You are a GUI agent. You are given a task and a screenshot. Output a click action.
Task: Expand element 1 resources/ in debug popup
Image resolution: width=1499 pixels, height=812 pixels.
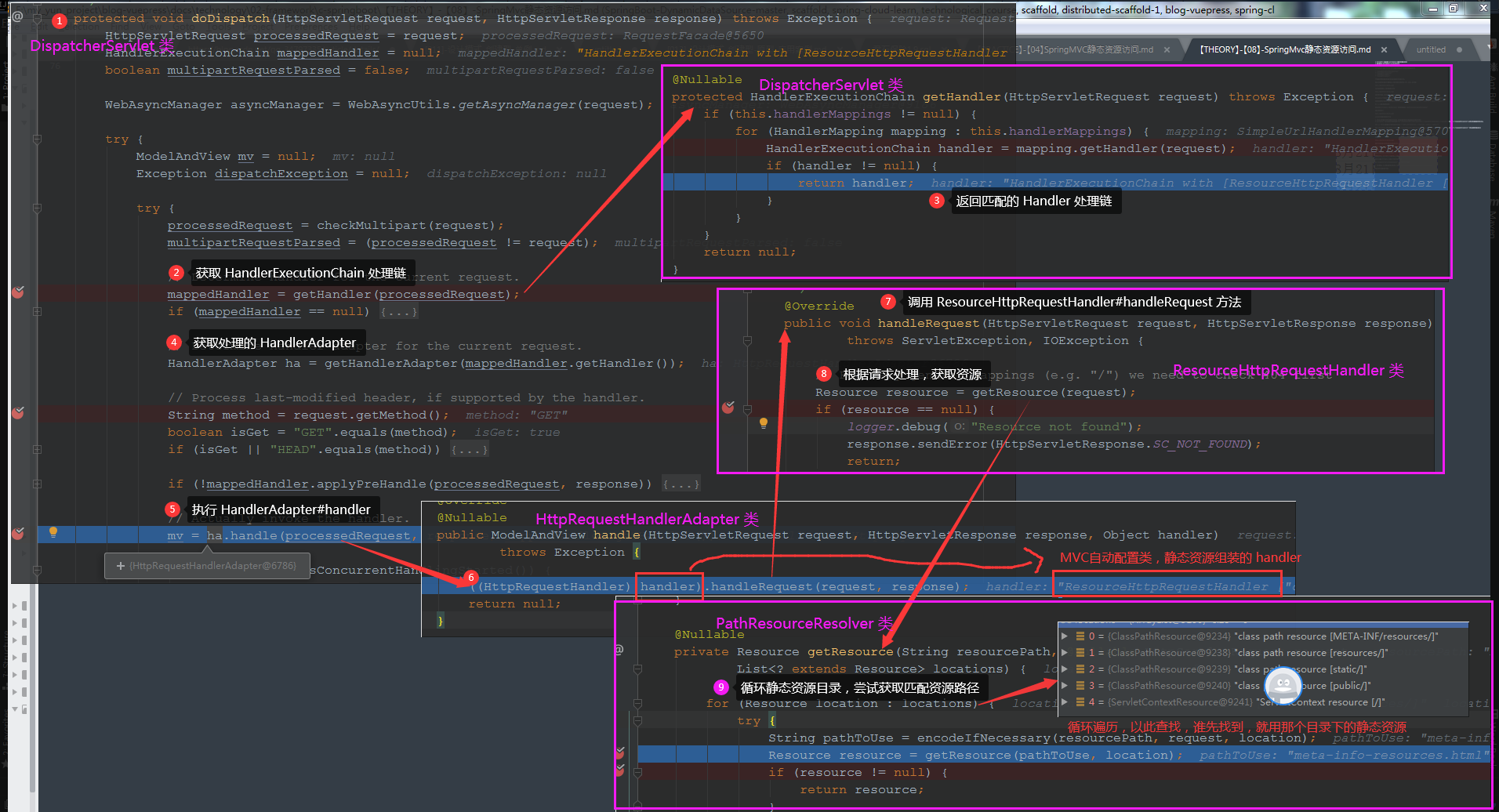point(1065,653)
